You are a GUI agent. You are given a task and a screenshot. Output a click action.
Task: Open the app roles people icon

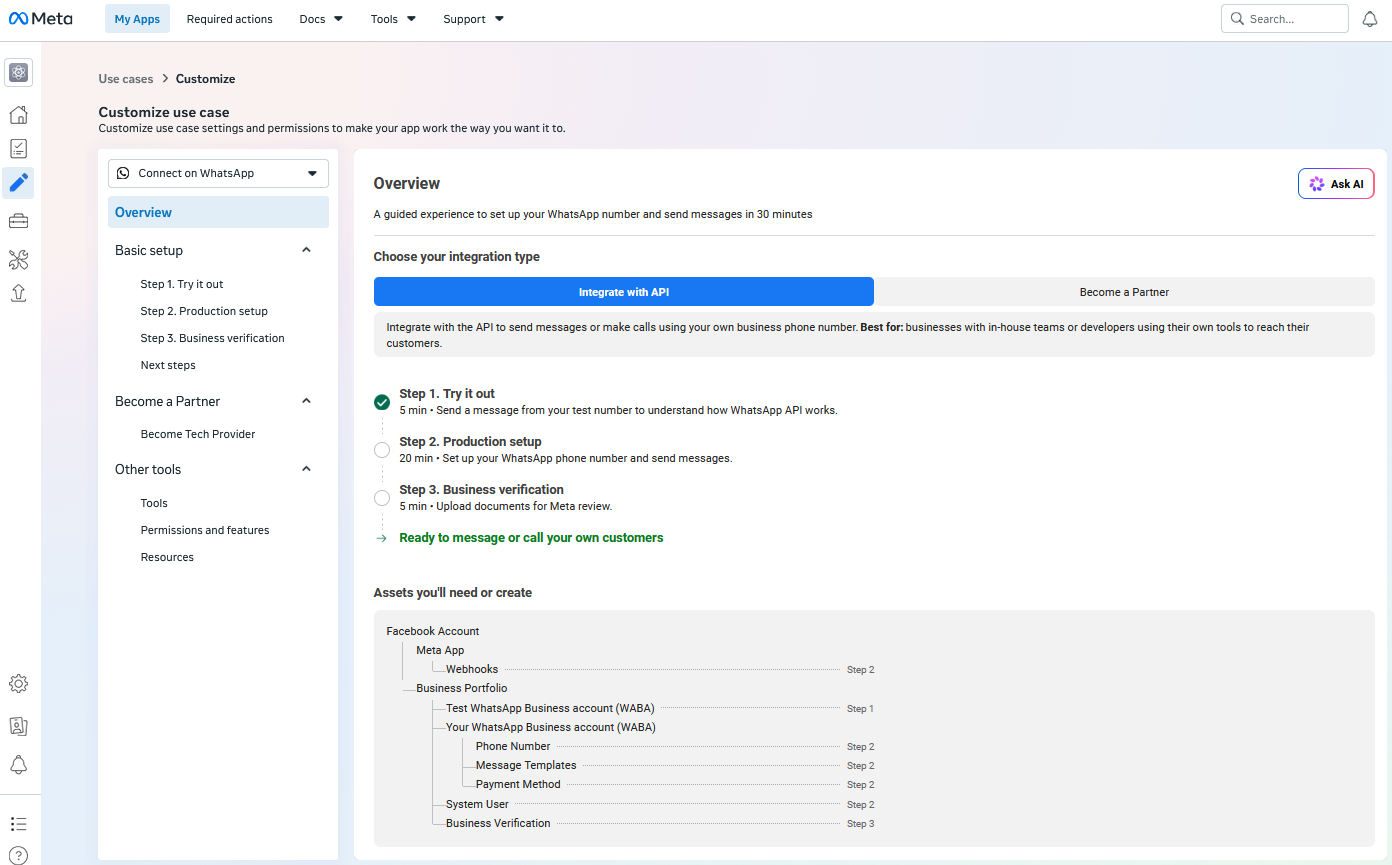tap(18, 725)
